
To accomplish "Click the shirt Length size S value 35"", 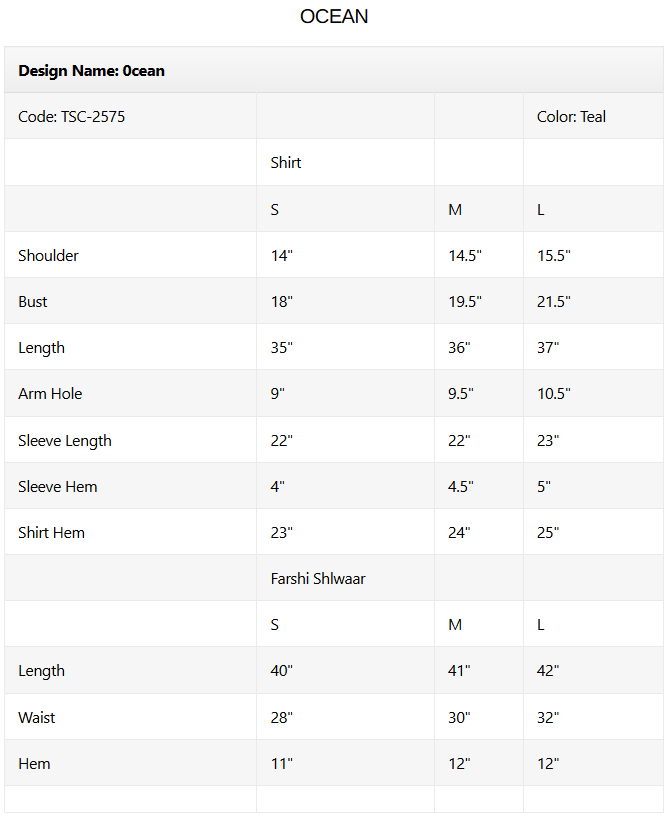I will (x=282, y=348).
